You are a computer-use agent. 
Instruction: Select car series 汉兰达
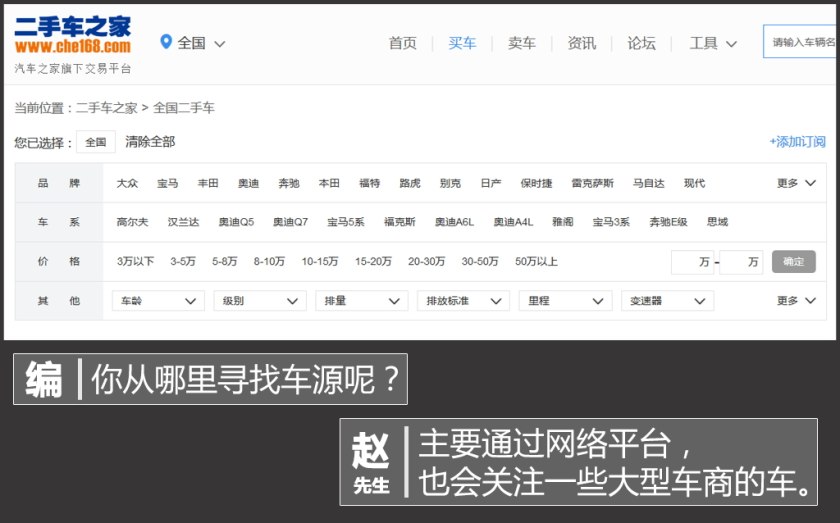(x=183, y=222)
